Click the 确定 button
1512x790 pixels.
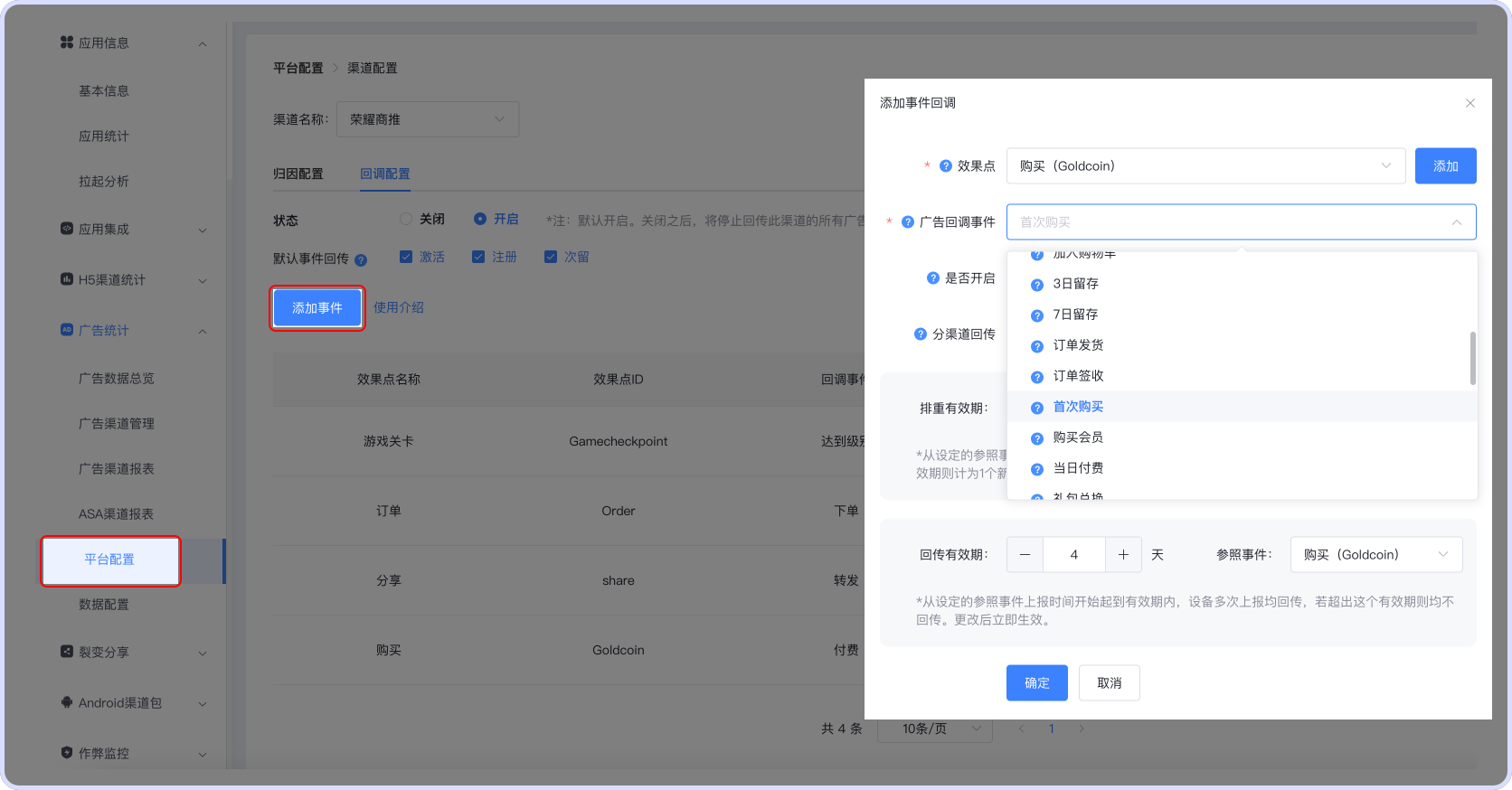1037,683
